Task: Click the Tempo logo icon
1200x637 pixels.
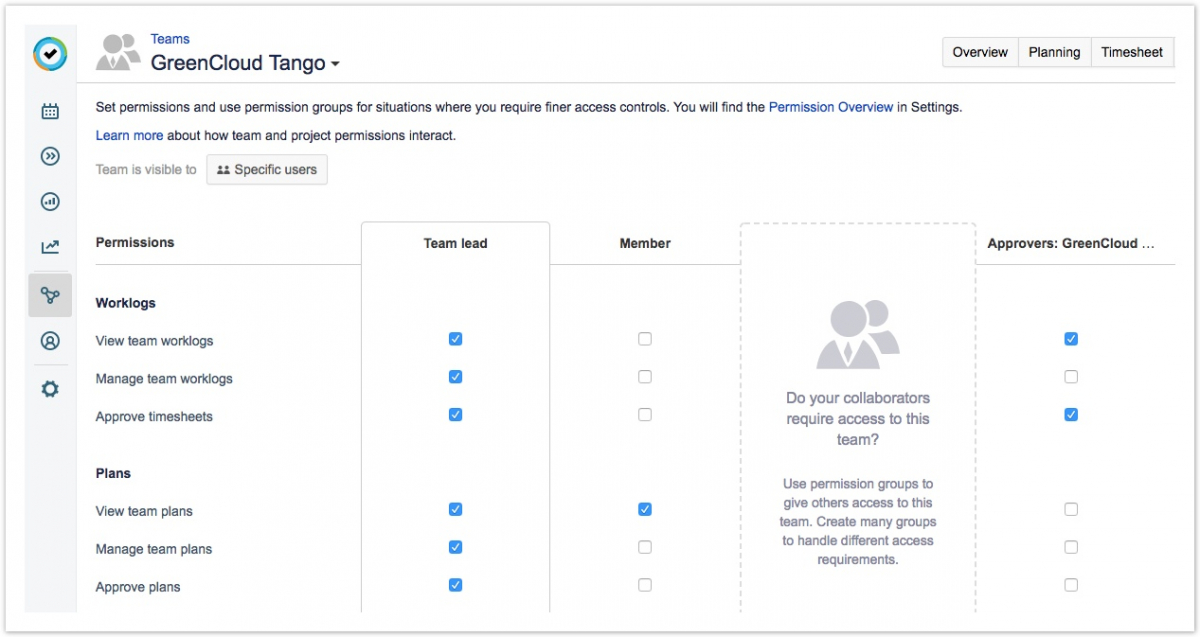Action: [50, 54]
